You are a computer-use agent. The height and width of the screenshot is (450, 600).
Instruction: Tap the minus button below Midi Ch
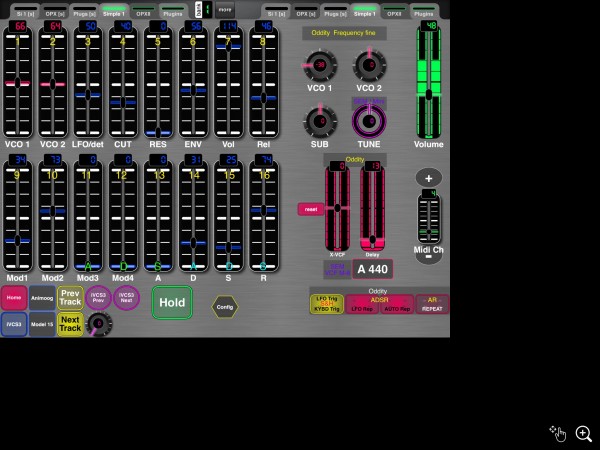(x=429, y=259)
